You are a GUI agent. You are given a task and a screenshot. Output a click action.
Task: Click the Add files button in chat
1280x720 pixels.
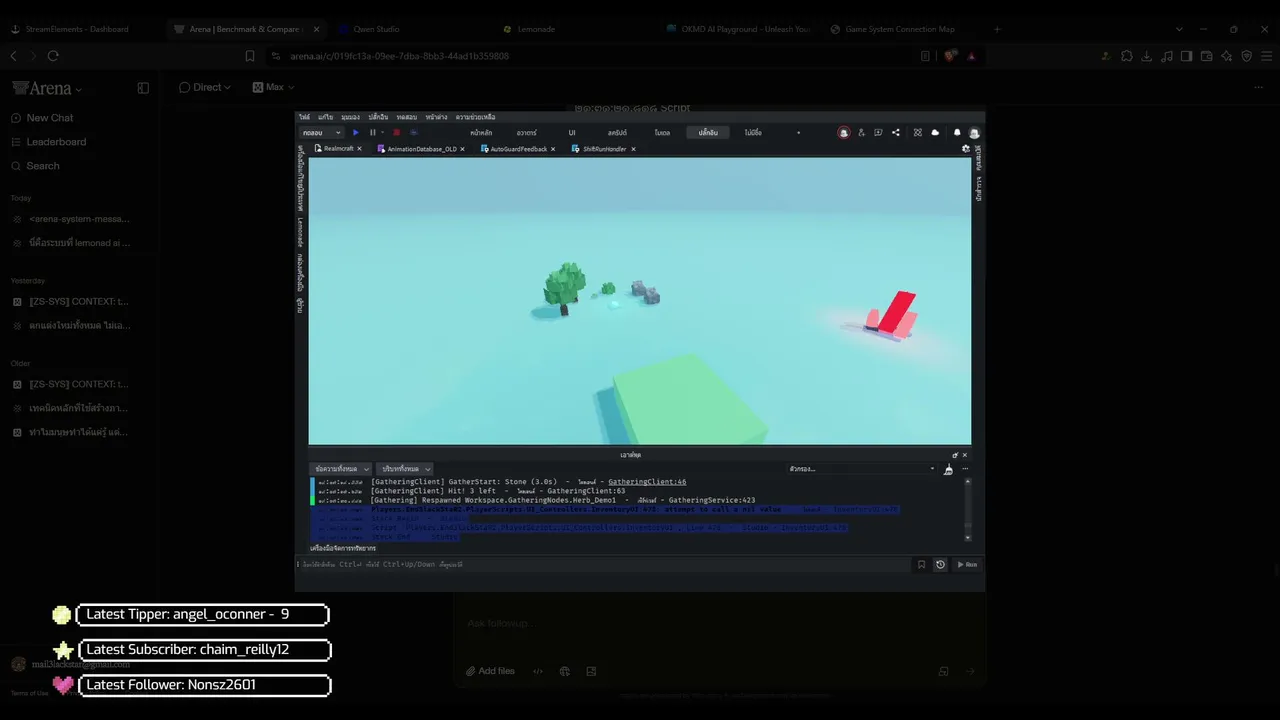tap(490, 671)
